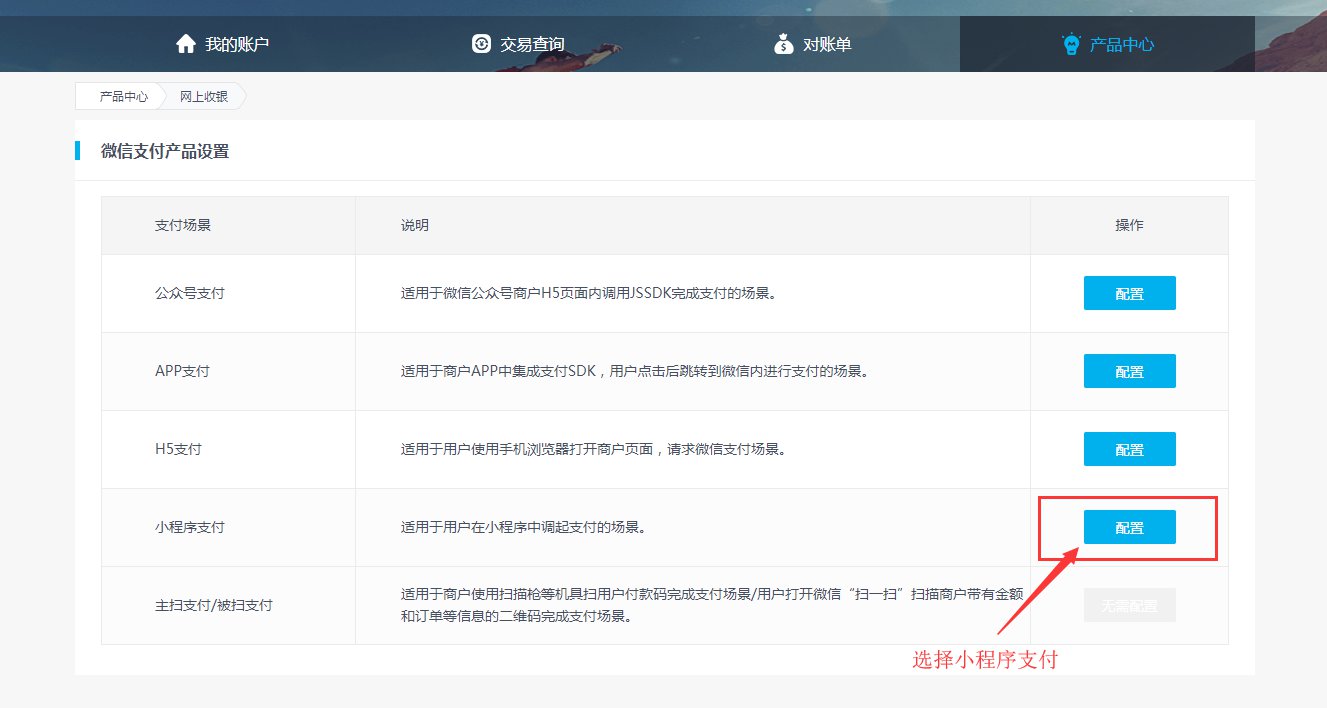1327x708 pixels.
Task: Click the 操作 column header
Action: [x=1130, y=225]
